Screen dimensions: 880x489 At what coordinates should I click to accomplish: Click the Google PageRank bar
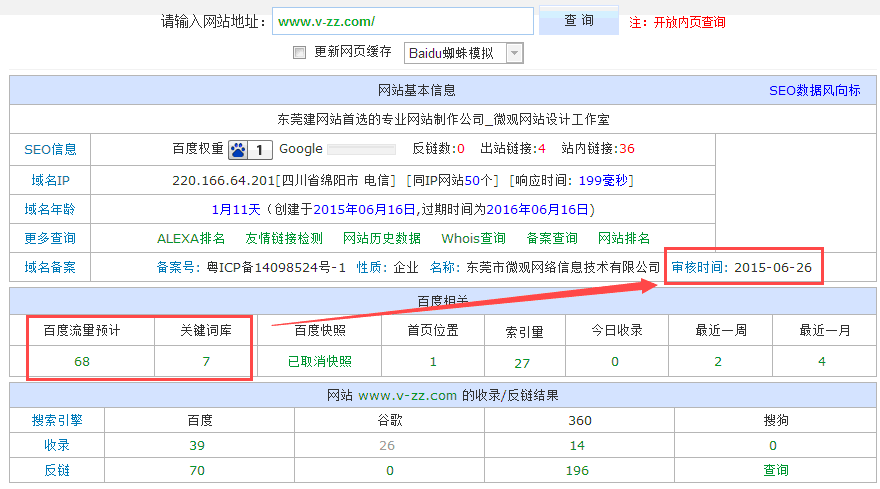[x=361, y=149]
